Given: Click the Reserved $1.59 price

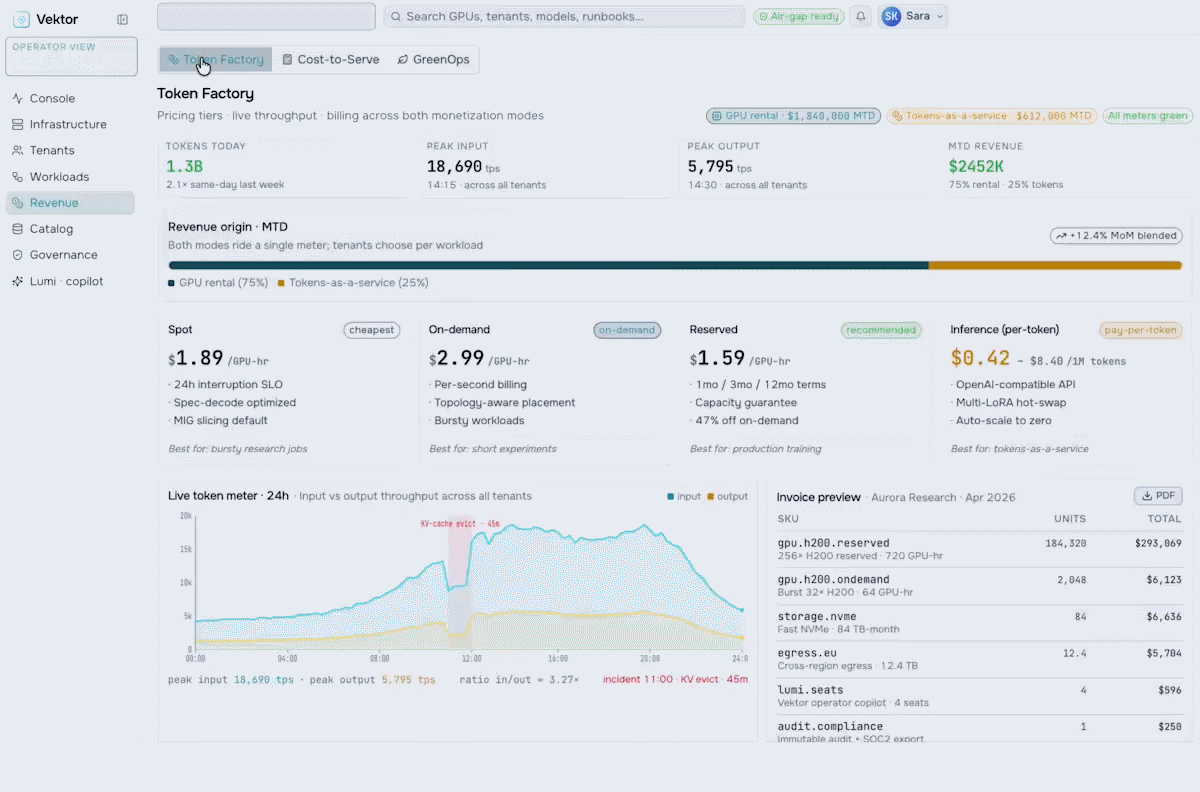Looking at the screenshot, I should [717, 358].
